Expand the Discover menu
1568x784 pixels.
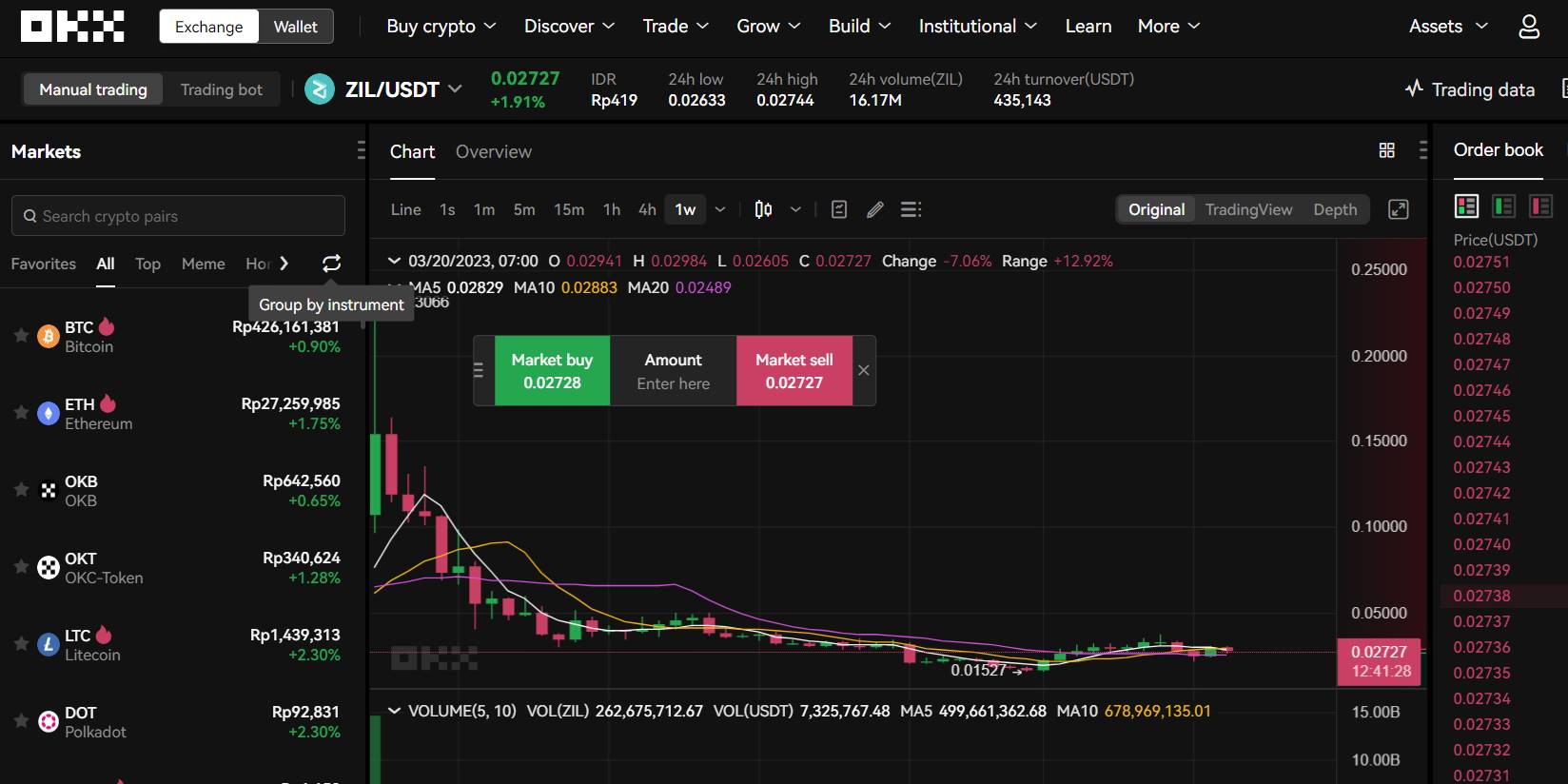[569, 27]
